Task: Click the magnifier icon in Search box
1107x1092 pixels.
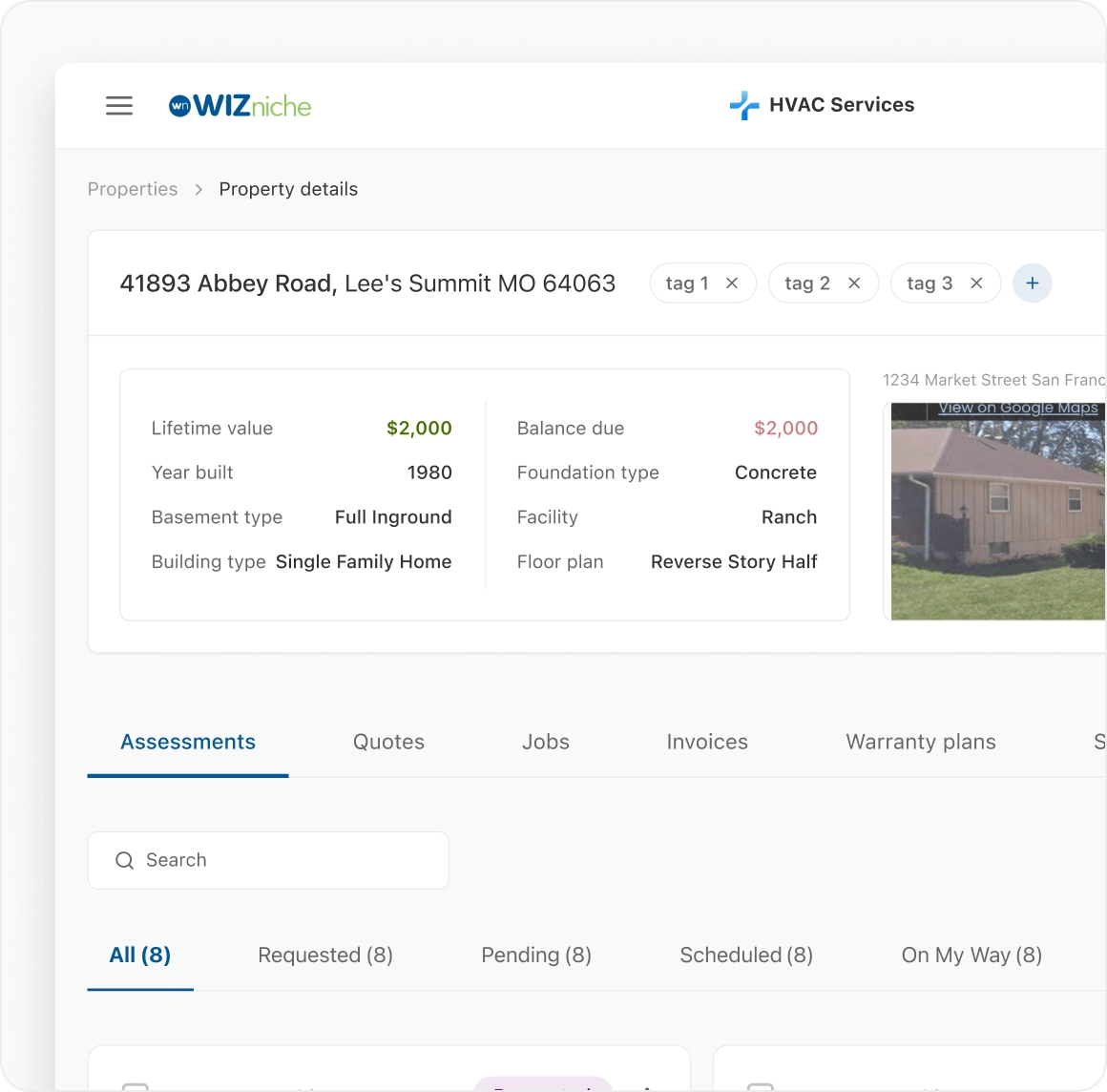Action: [124, 861]
